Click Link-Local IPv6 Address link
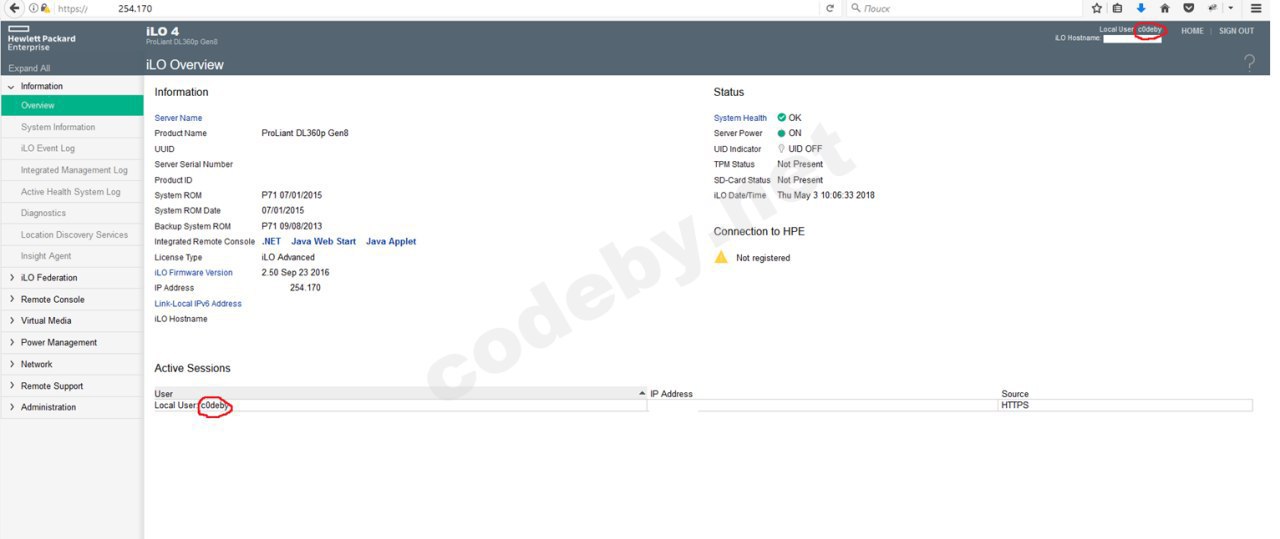1280x539 pixels. [198, 303]
